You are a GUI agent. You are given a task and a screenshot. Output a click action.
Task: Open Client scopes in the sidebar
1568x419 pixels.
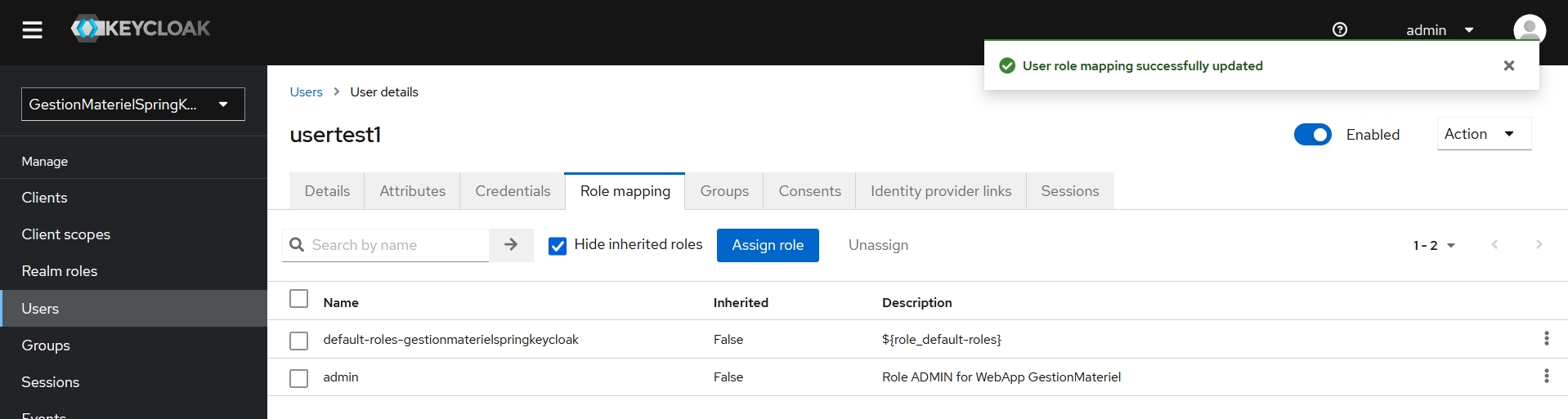(133, 234)
